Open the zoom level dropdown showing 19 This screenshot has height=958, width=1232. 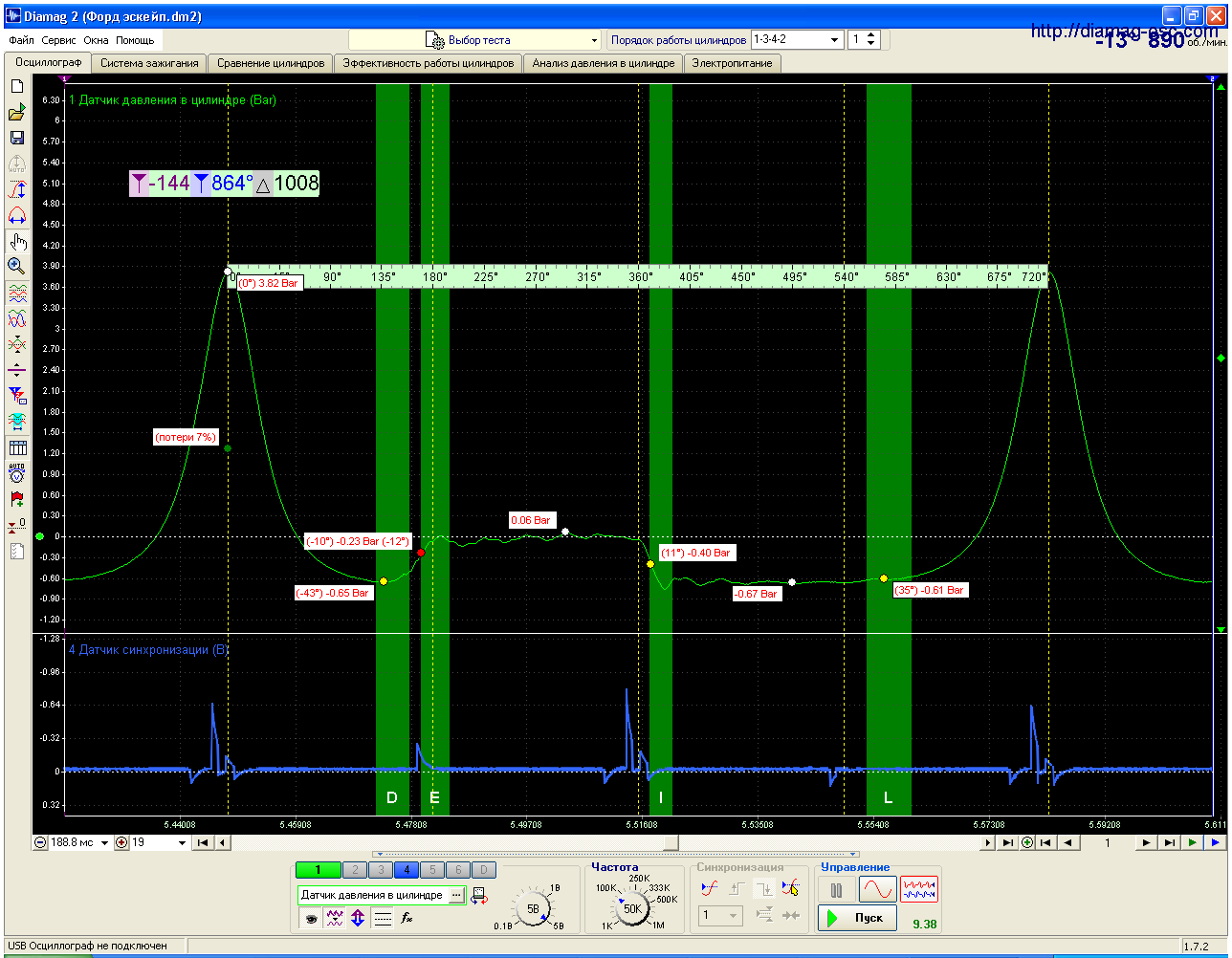[x=160, y=842]
